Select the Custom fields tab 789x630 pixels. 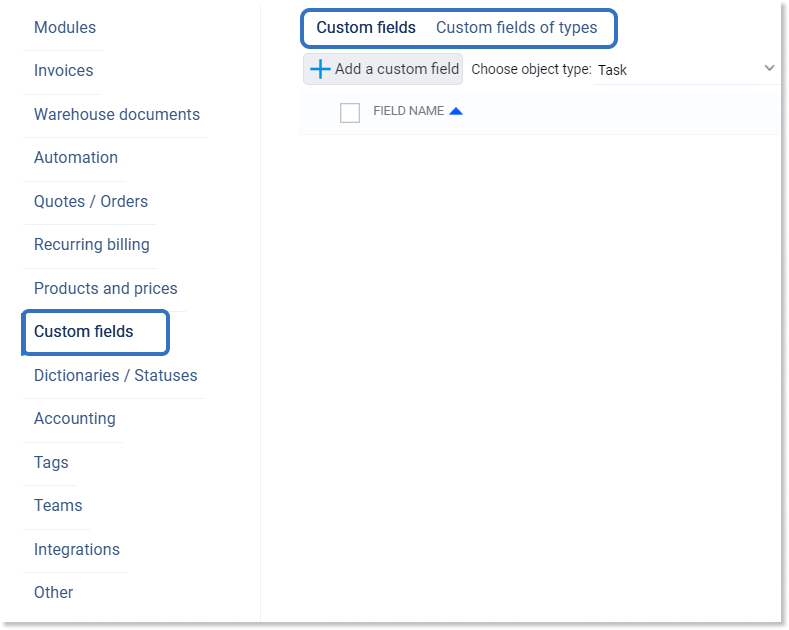click(366, 28)
